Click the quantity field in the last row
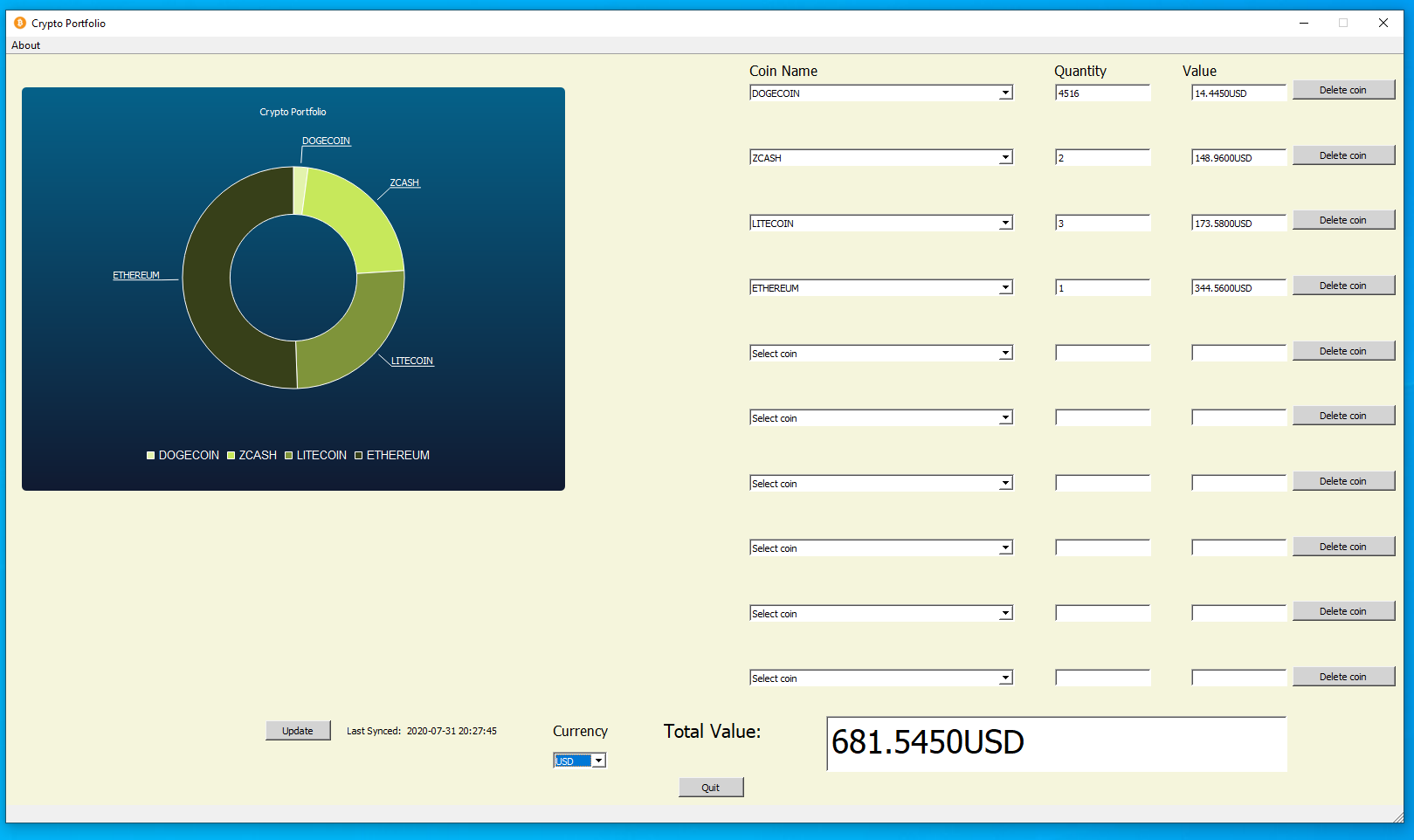Image resolution: width=1414 pixels, height=840 pixels. click(1103, 678)
